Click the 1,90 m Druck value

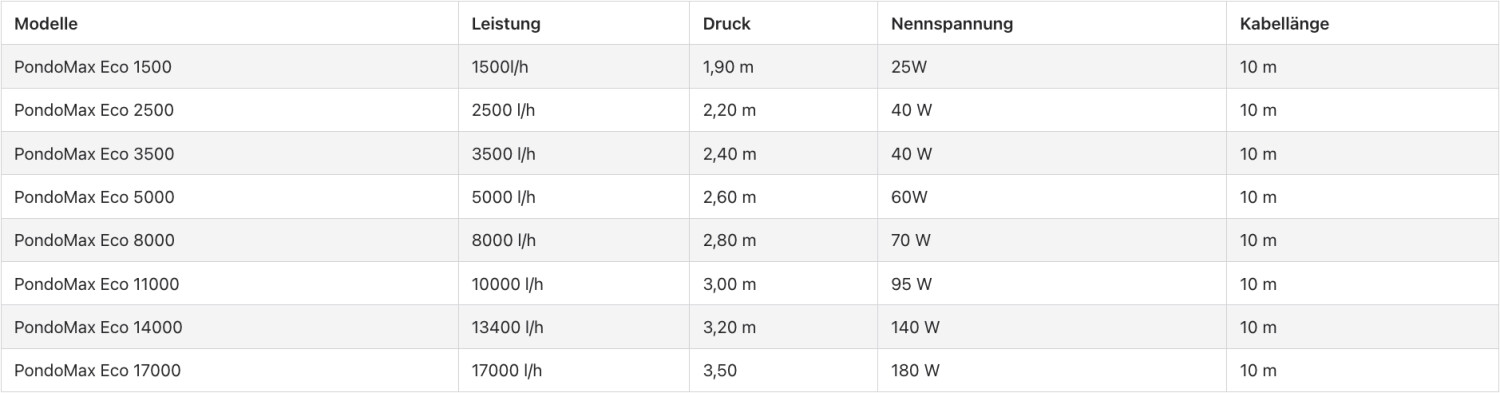click(730, 67)
